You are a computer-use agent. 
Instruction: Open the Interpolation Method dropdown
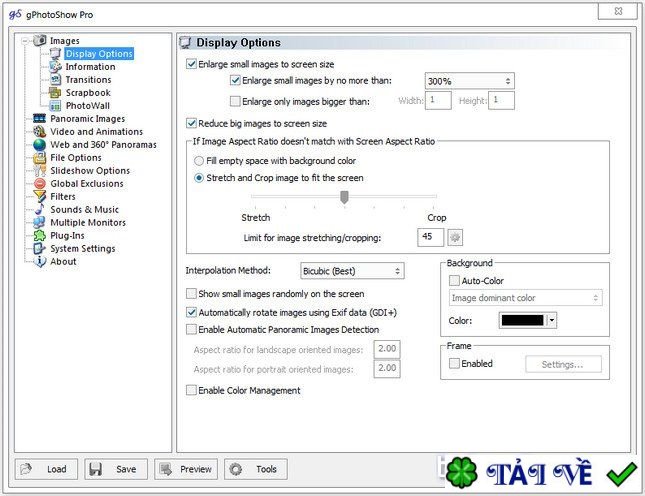(353, 271)
